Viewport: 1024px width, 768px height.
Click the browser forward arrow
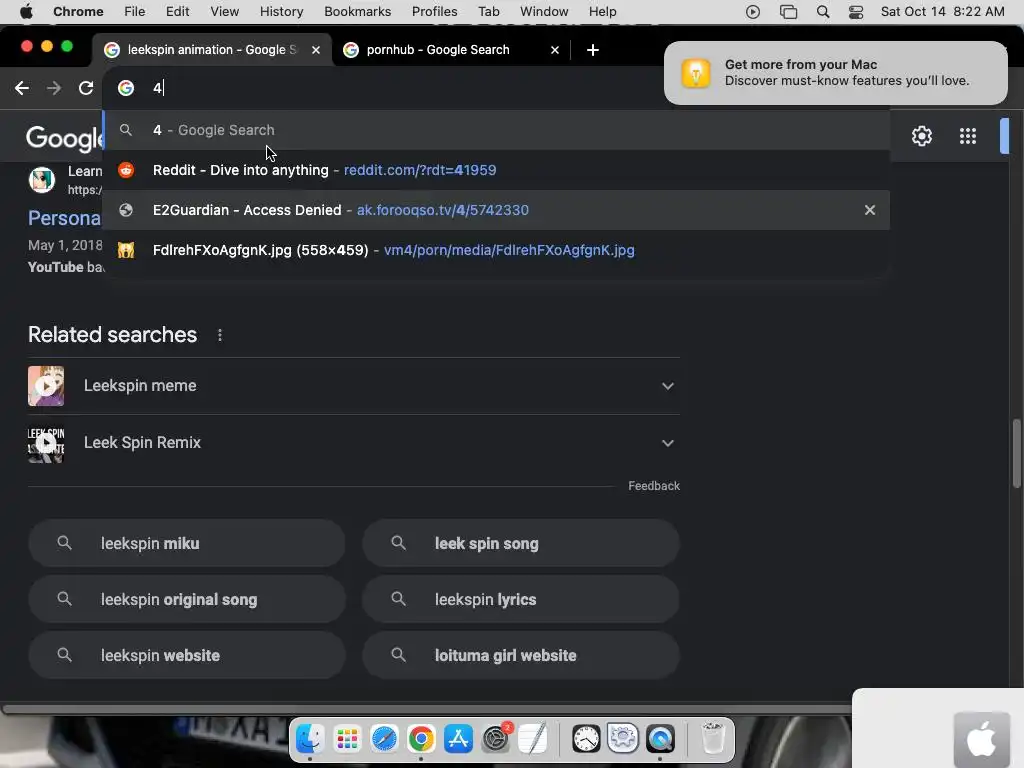click(x=54, y=88)
